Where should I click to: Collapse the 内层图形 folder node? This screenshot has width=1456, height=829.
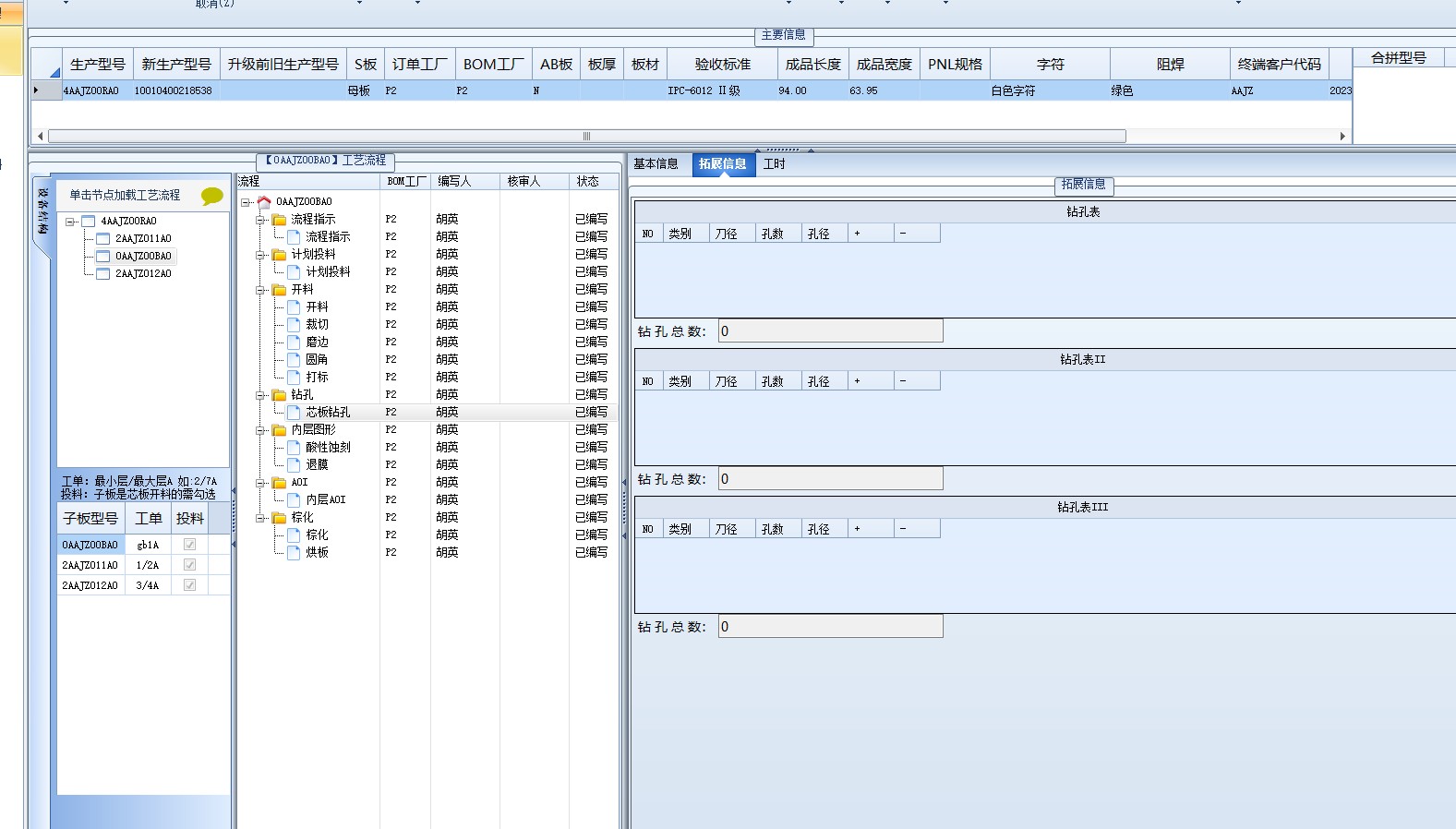pos(260,430)
